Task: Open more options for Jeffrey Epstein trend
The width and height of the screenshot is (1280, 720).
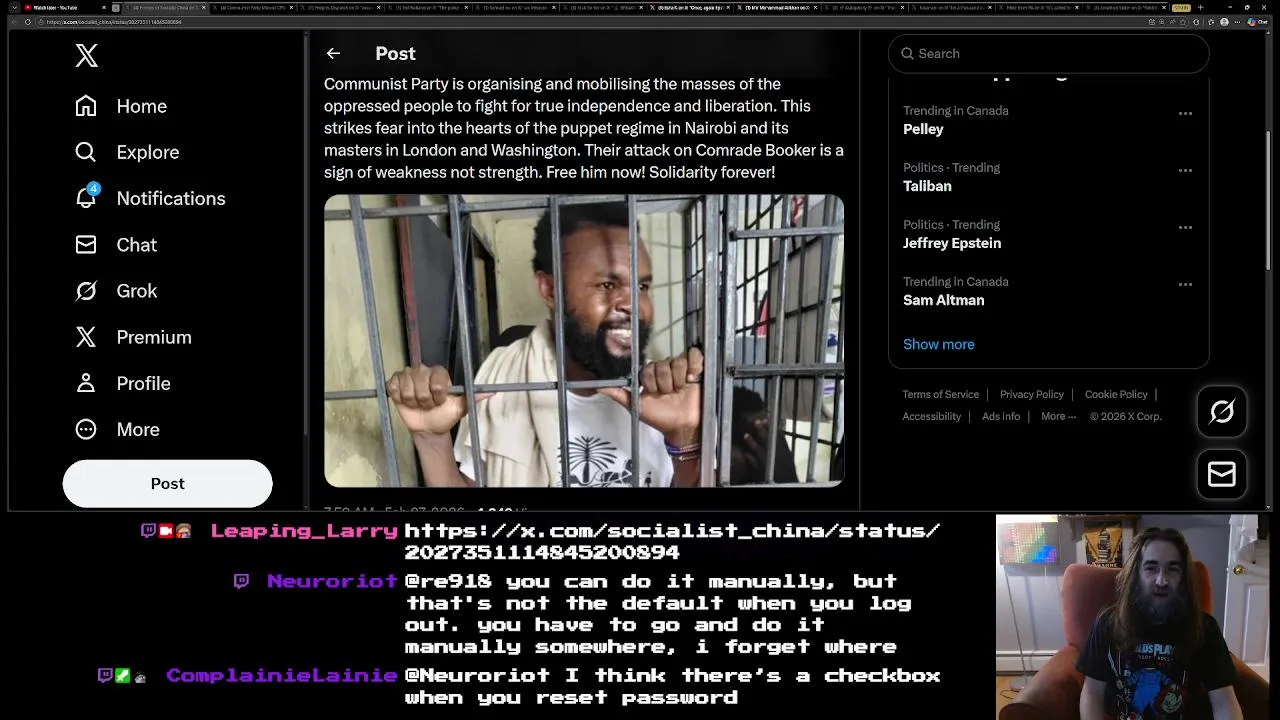Action: click(x=1185, y=227)
